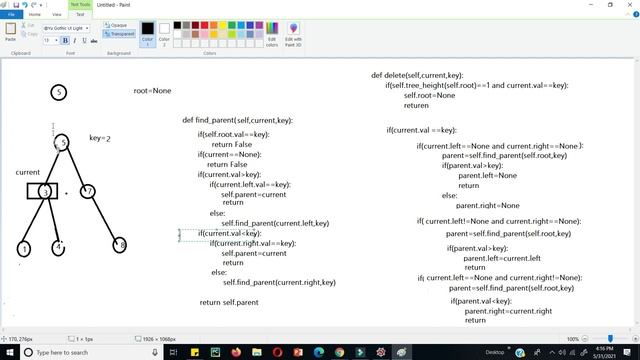Click 'return self.parent' text on canvas
Viewport: 640px width, 360px height.
pyautogui.click(x=229, y=302)
